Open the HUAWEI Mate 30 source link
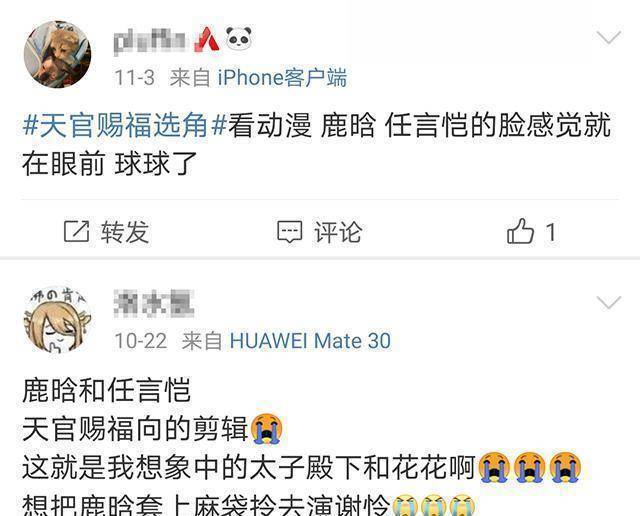Image resolution: width=640 pixels, height=516 pixels. pyautogui.click(x=310, y=341)
